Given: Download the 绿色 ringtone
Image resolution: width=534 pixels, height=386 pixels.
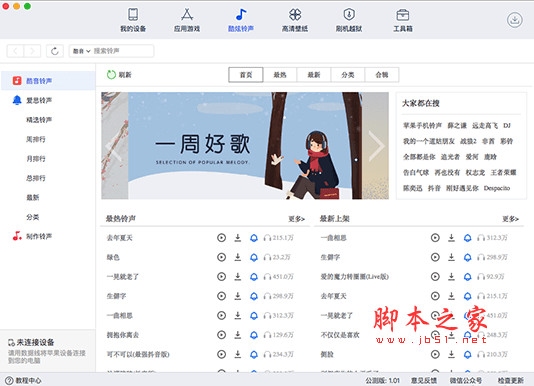Looking at the screenshot, I should 238,257.
